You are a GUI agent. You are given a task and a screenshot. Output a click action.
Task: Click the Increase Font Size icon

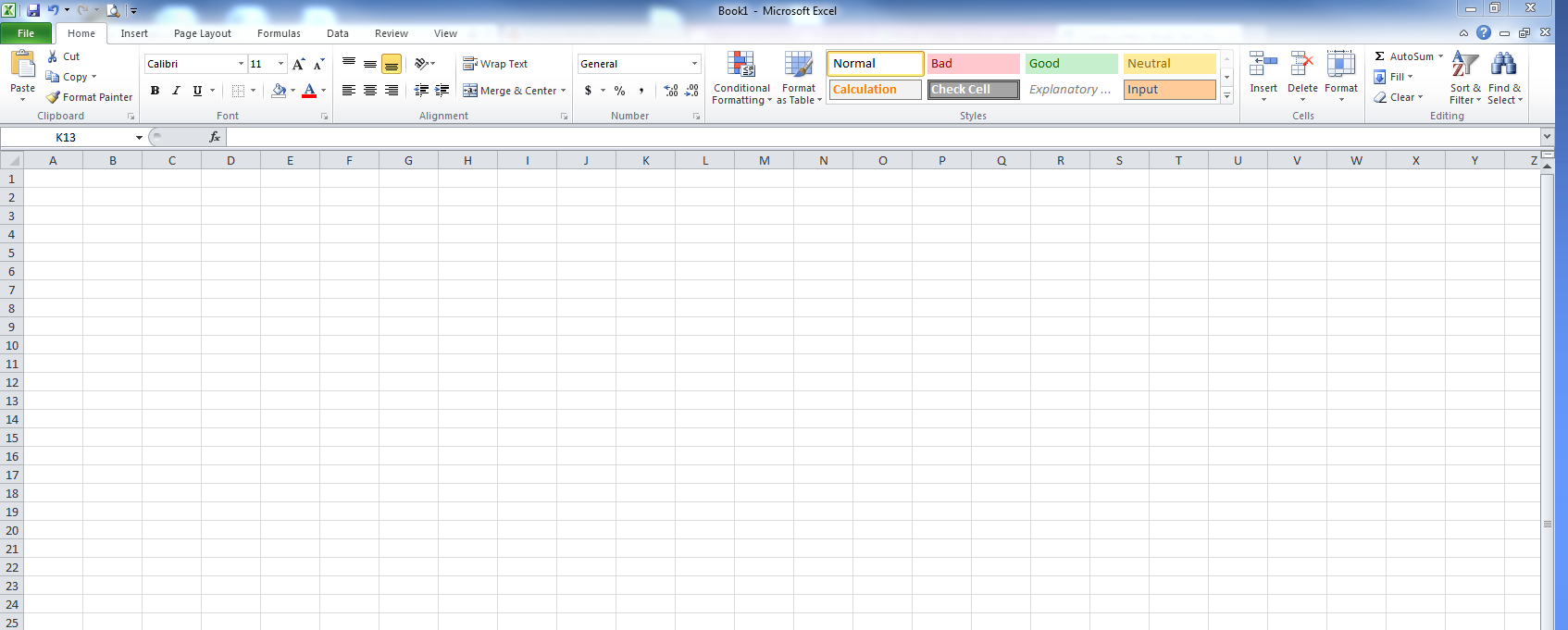298,64
